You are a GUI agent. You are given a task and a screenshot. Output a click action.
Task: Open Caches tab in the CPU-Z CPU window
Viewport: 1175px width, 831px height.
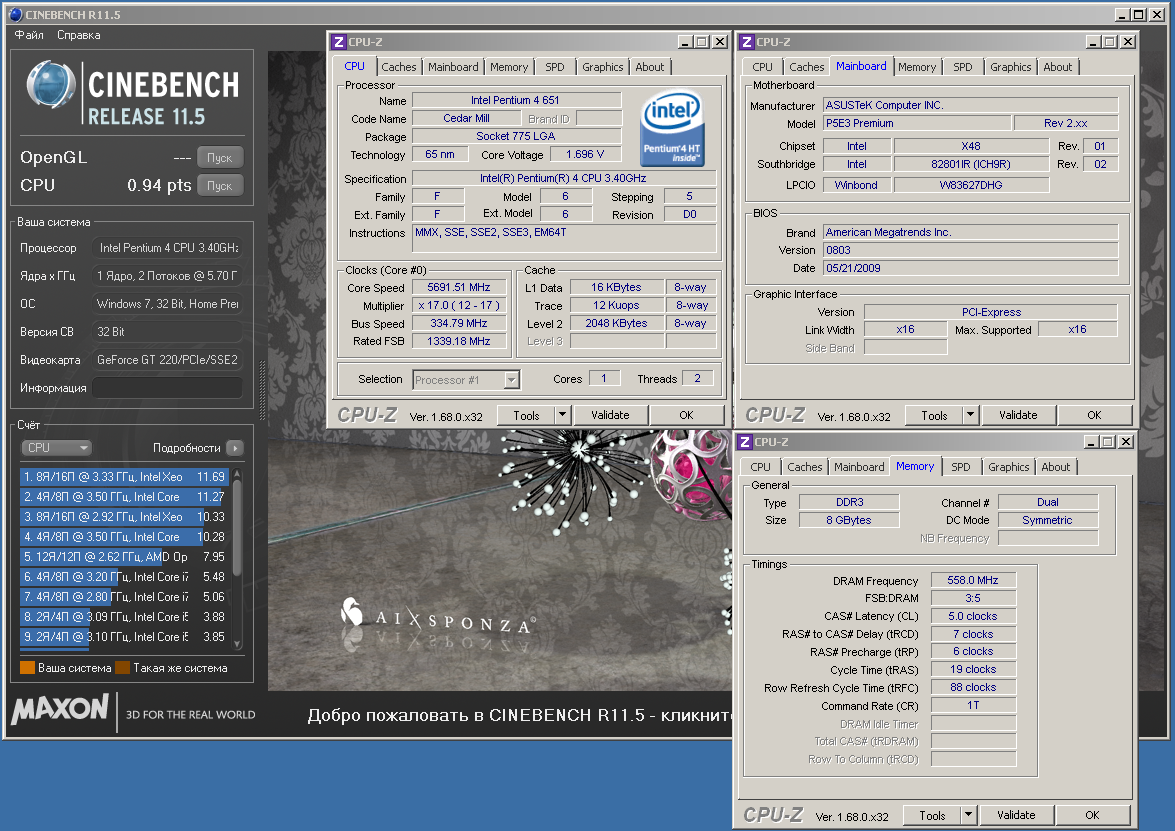tap(399, 67)
